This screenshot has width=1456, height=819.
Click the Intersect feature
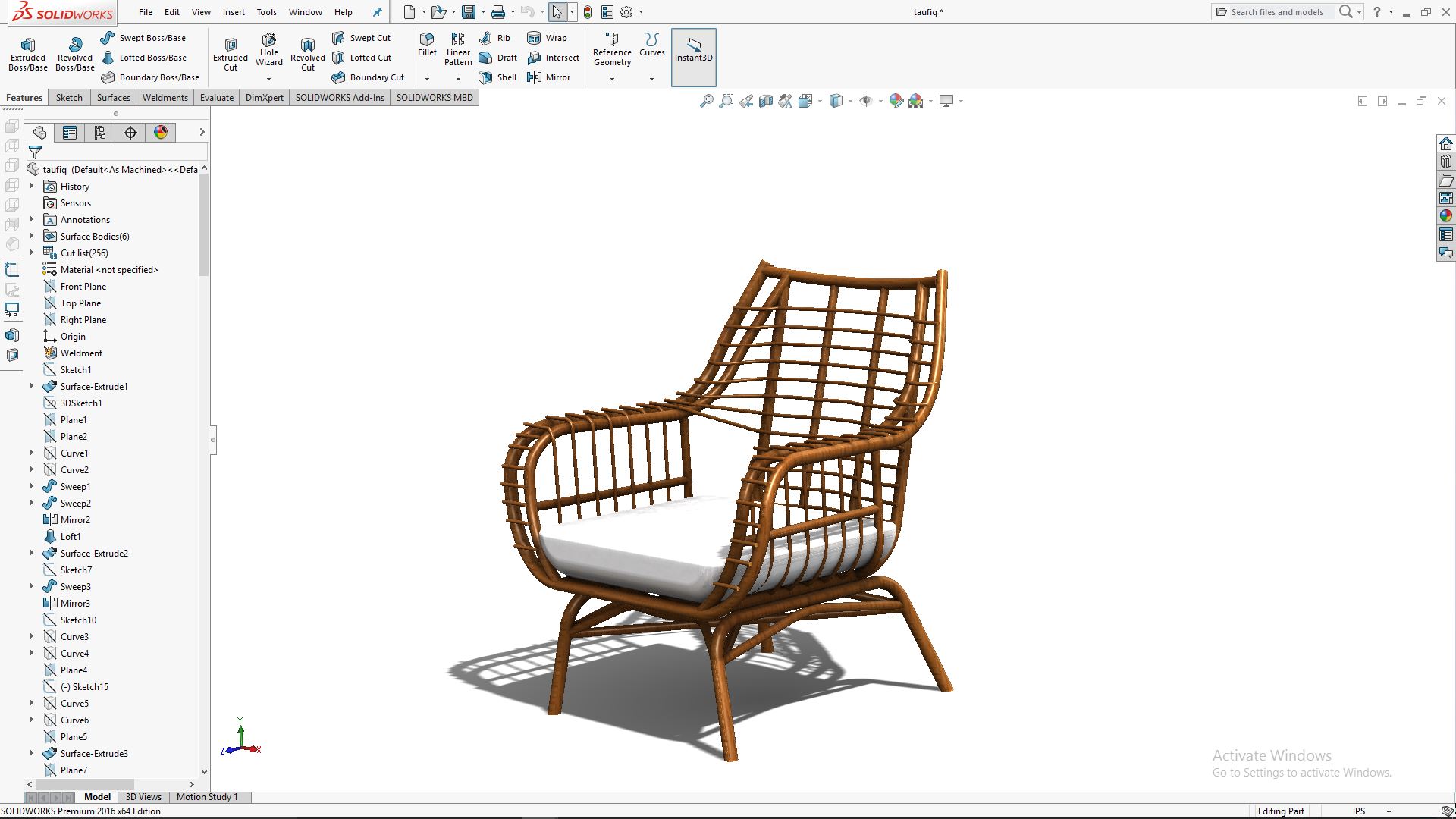click(553, 58)
